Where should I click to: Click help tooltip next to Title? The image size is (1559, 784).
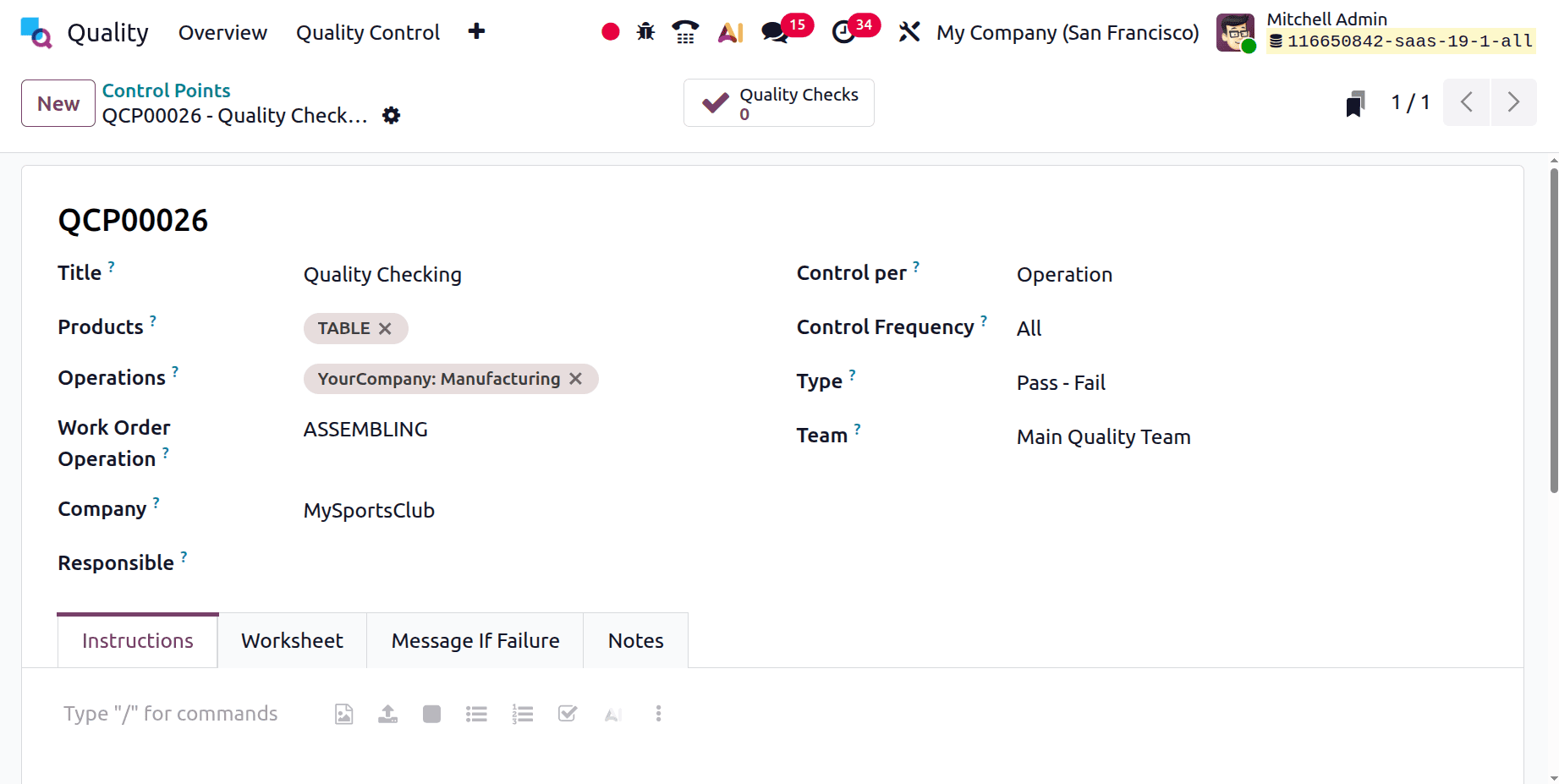(111, 266)
